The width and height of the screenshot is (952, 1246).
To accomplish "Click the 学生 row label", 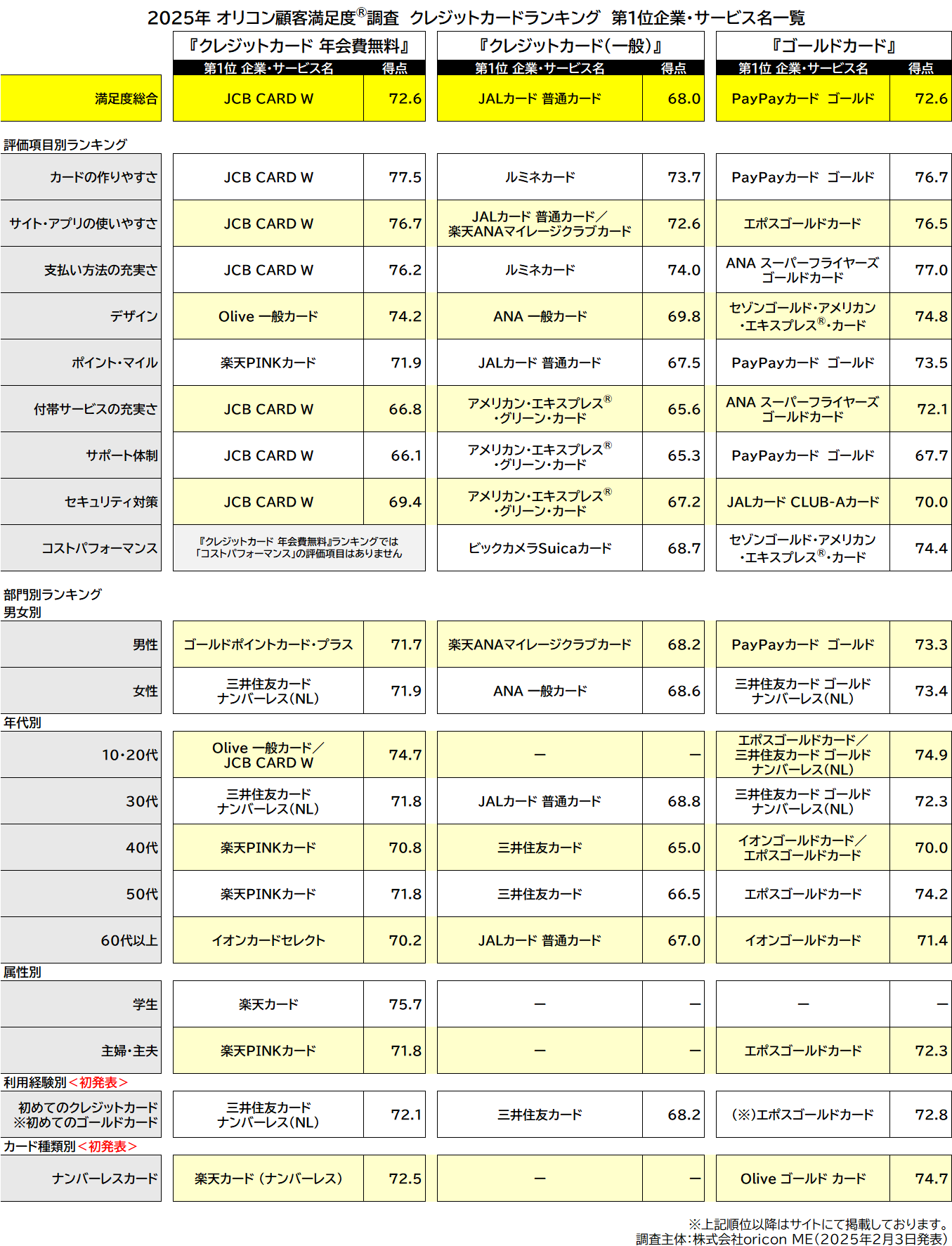I will click(81, 1004).
